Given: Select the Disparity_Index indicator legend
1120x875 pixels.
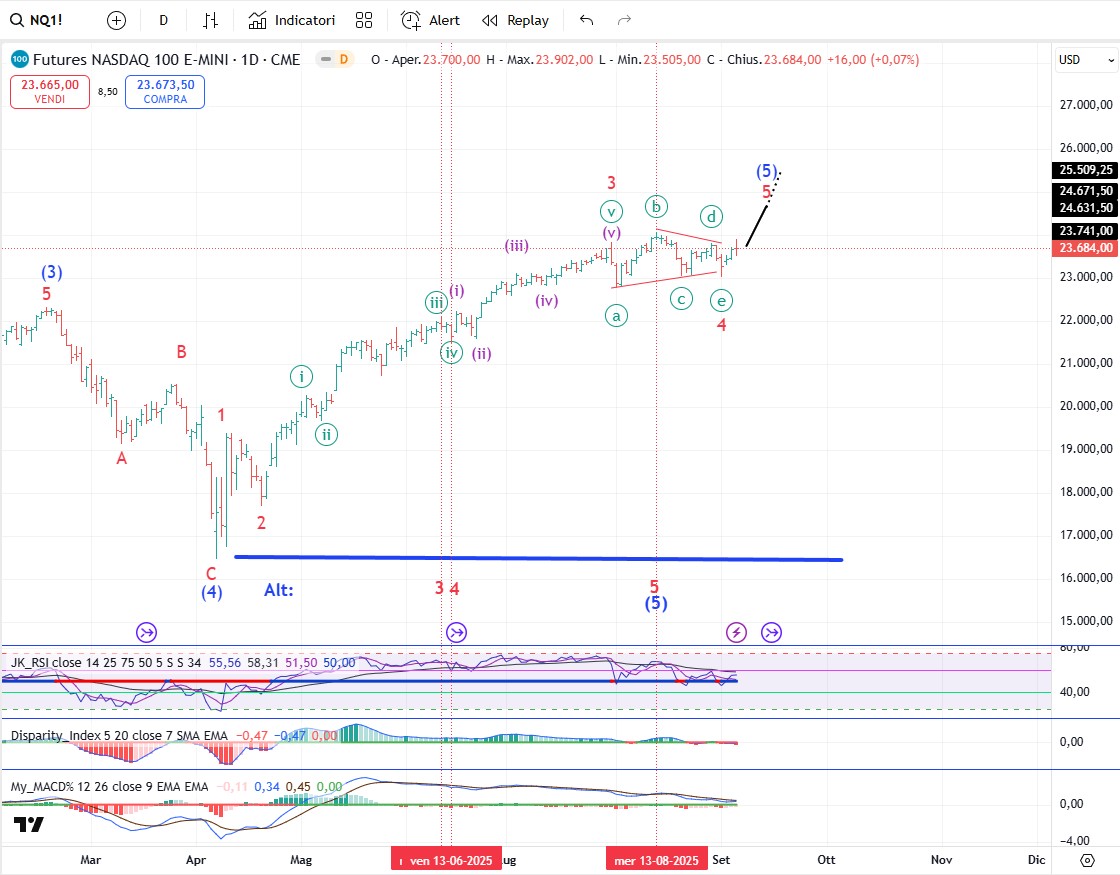Looking at the screenshot, I should click(119, 736).
